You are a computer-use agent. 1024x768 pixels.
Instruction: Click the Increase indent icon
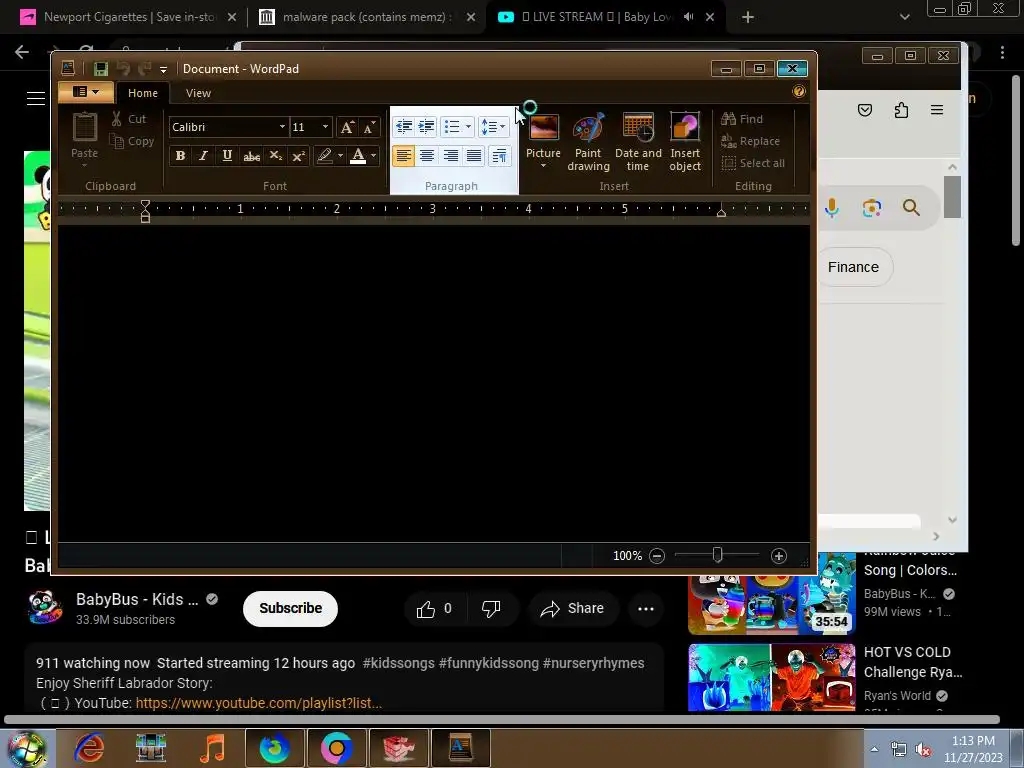point(426,127)
